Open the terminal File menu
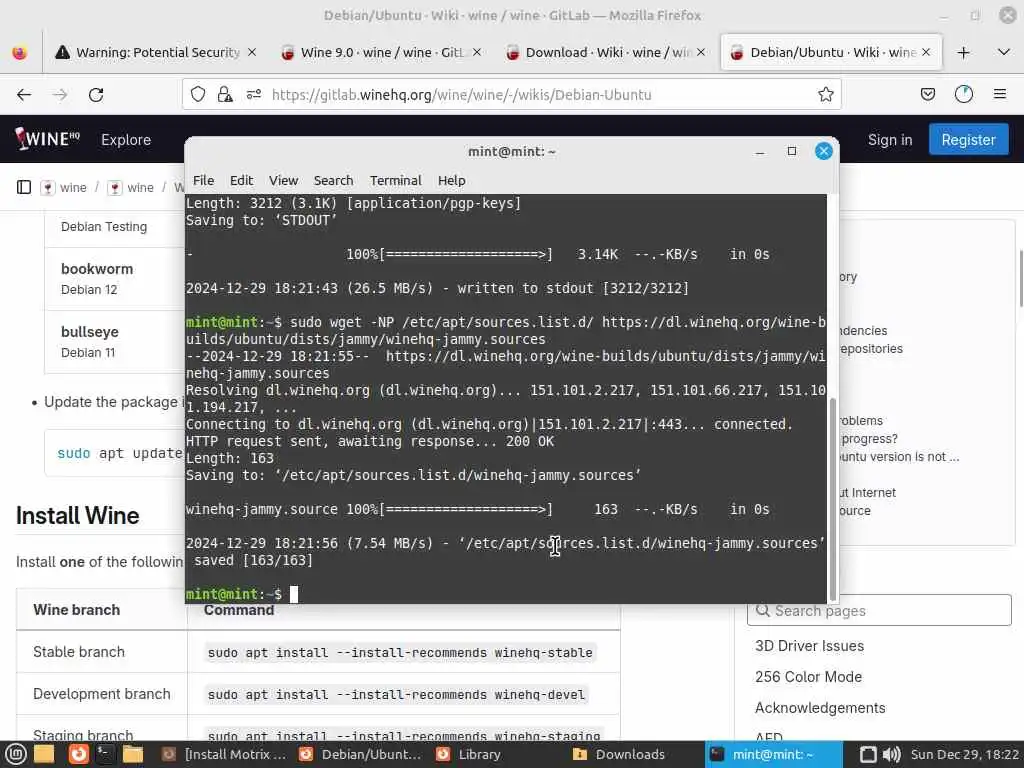Screen dimensions: 1024x768 [x=203, y=180]
